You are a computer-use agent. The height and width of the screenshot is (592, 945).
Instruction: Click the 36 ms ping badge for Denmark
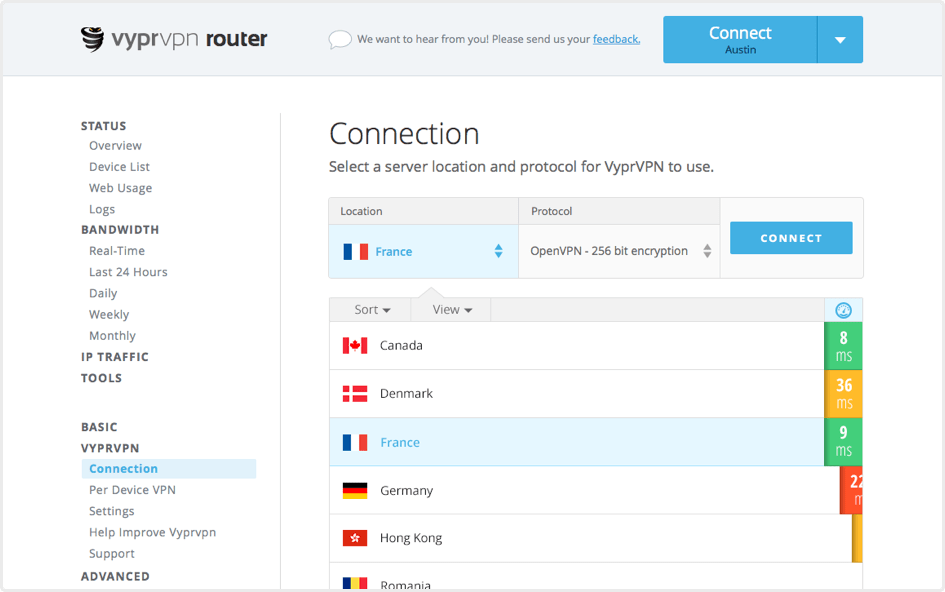[x=843, y=394]
